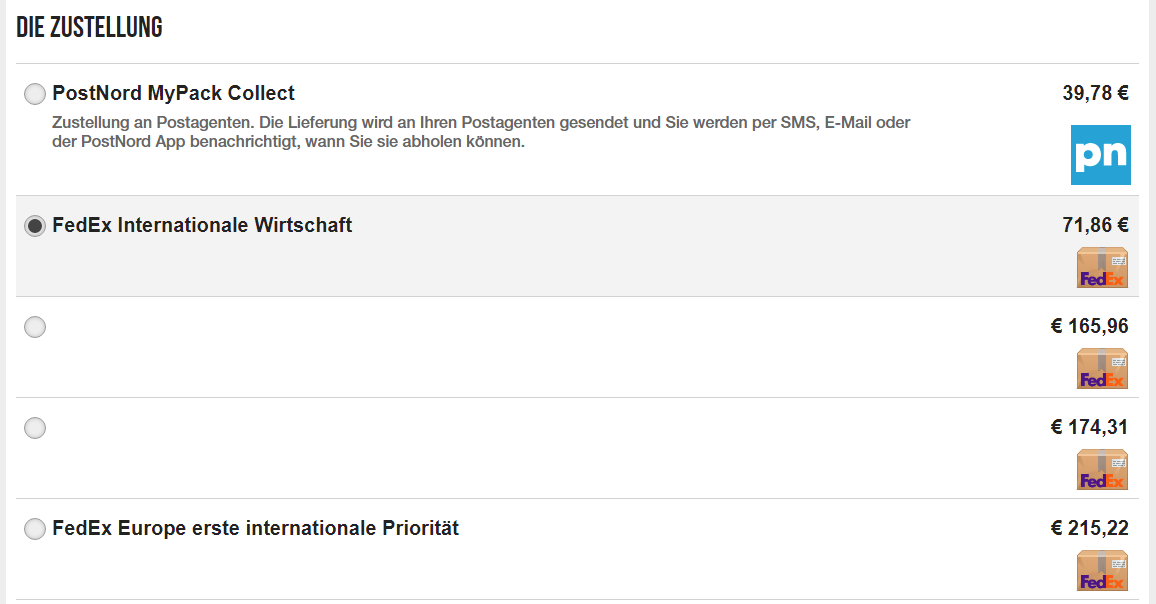Click FedEx Europe erste internationale Priorität label
1156x604 pixels.
coord(255,528)
